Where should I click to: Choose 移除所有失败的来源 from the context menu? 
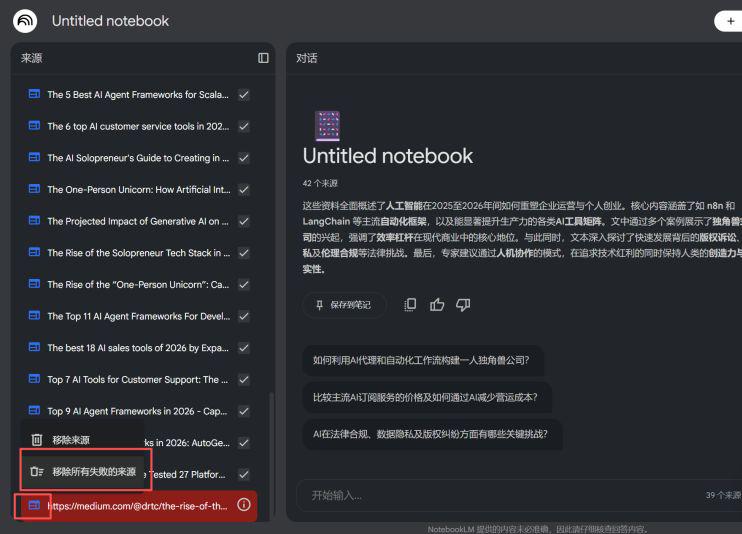pyautogui.click(x=82, y=472)
